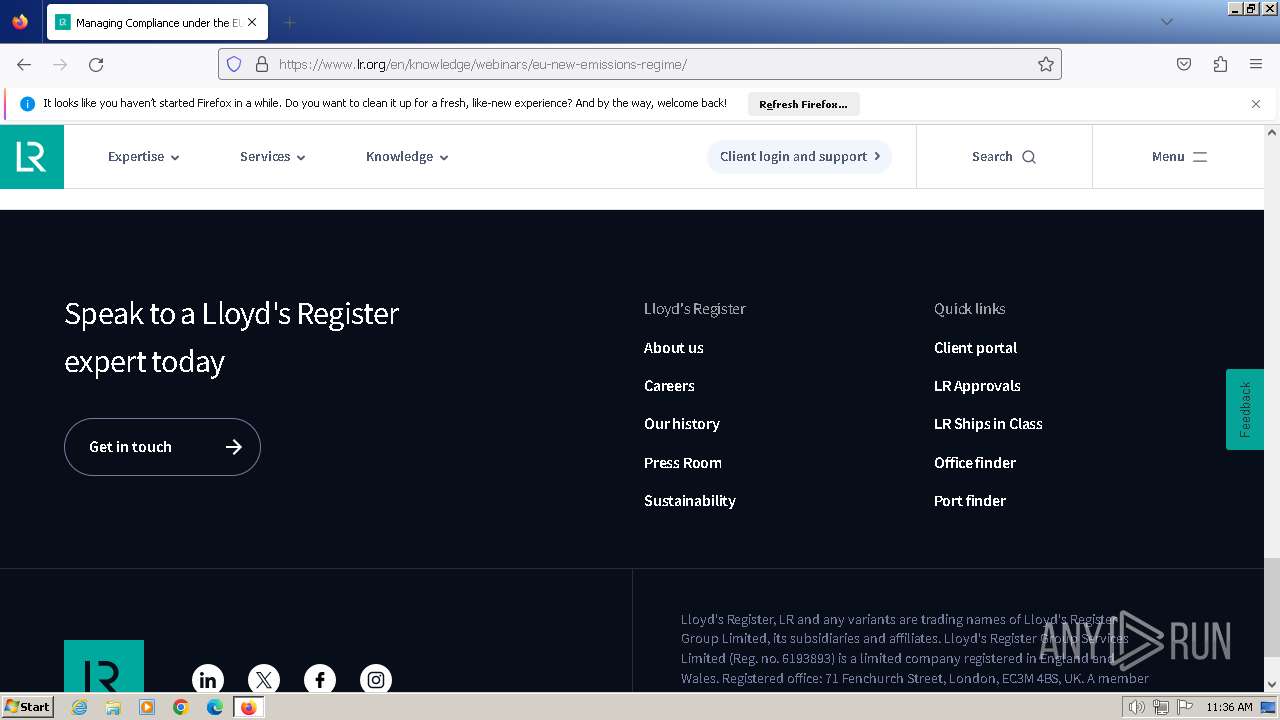Open the Office finder link
Screen dimensions: 1280x720
[975, 463]
